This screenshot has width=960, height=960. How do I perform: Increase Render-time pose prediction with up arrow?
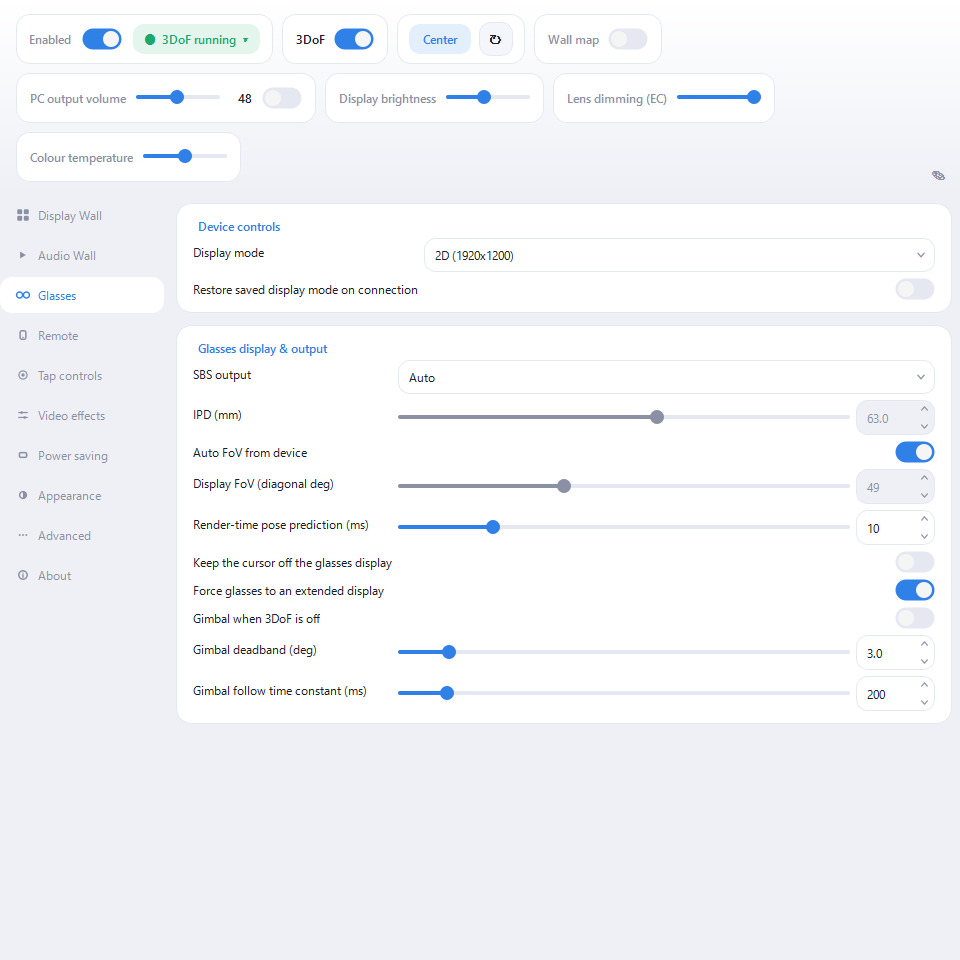[924, 519]
